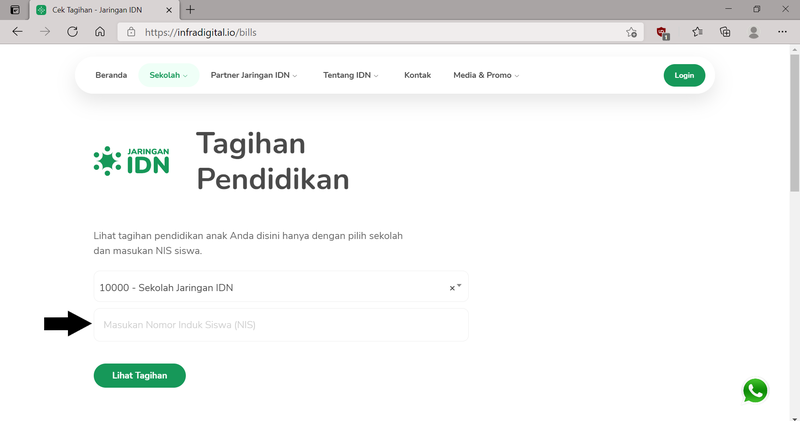This screenshot has height=421, width=800.
Task: Expand the Media & Promo menu
Action: [x=486, y=75]
